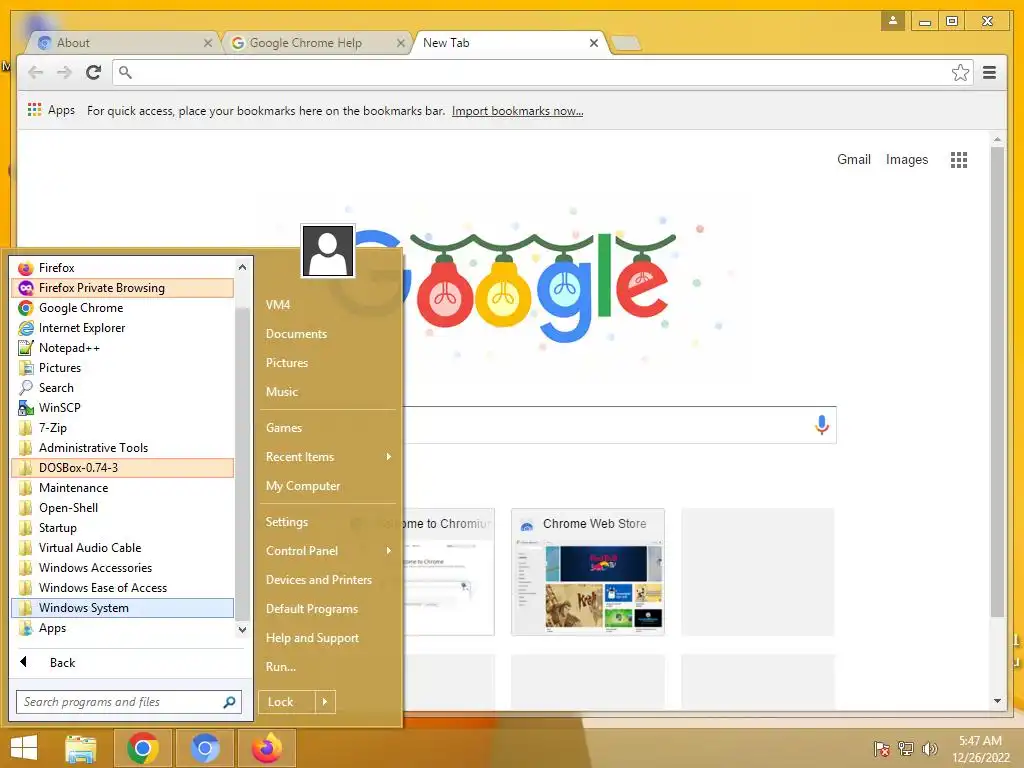Go back in Chrome navigation
1024x768 pixels.
tap(36, 72)
